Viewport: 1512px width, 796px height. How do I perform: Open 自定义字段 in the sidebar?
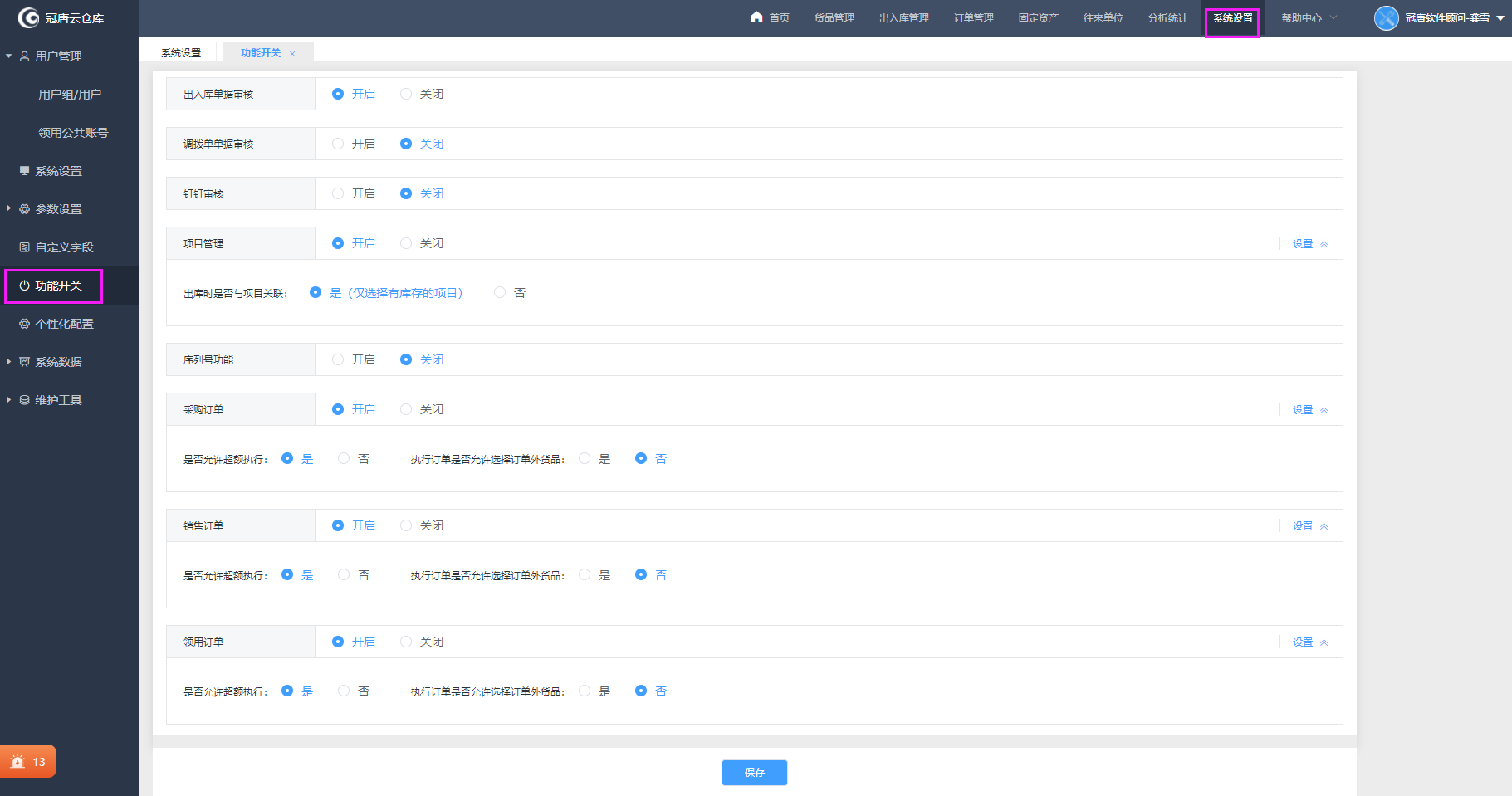pyautogui.click(x=64, y=247)
